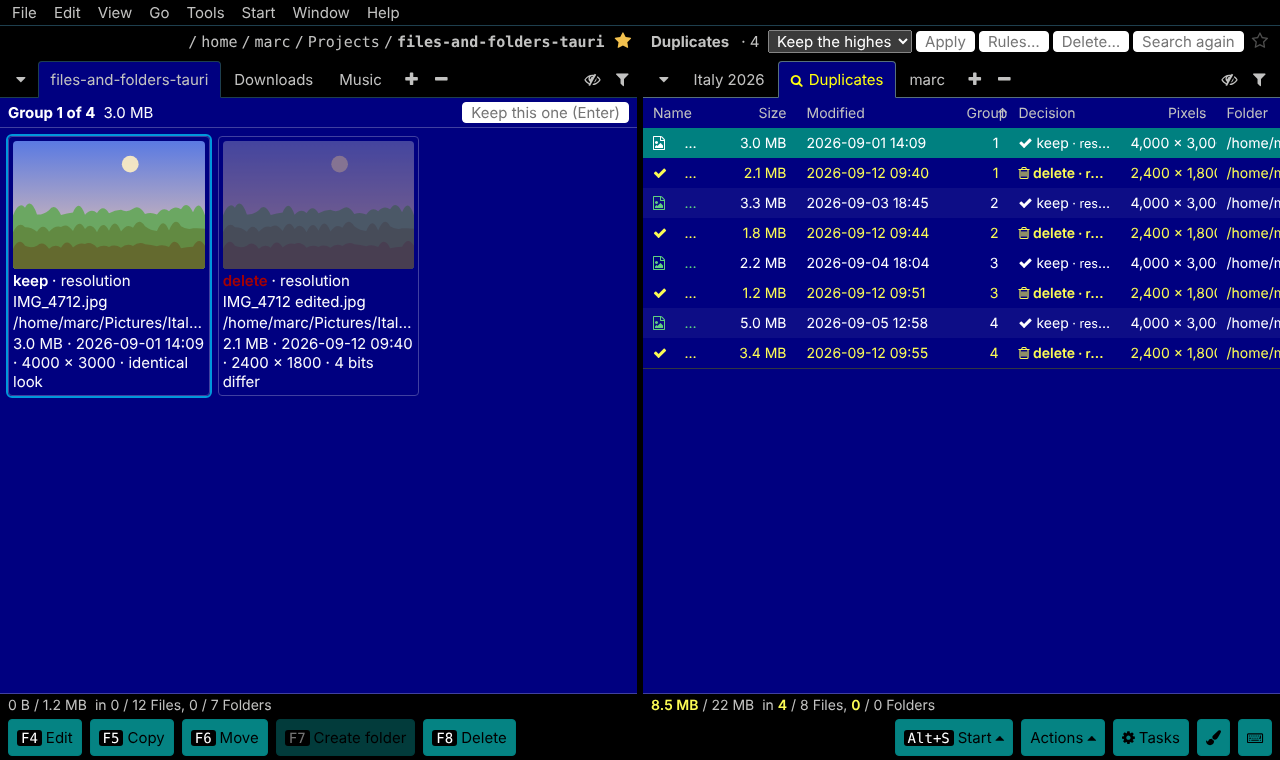Toggle the yellow checkmark on the 3.4 MB row

659,353
